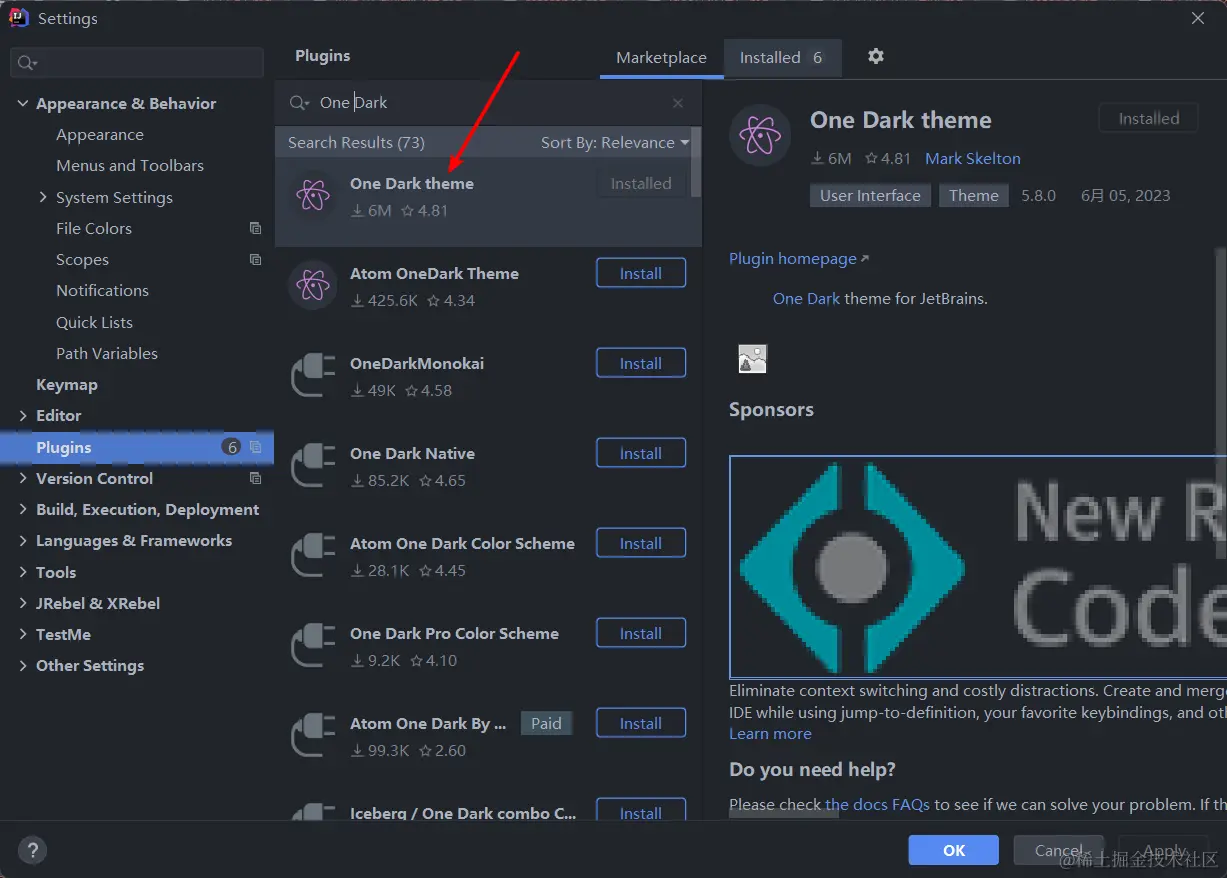Install the paid Atom One Dark plugin
The height and width of the screenshot is (878, 1227).
(x=641, y=723)
